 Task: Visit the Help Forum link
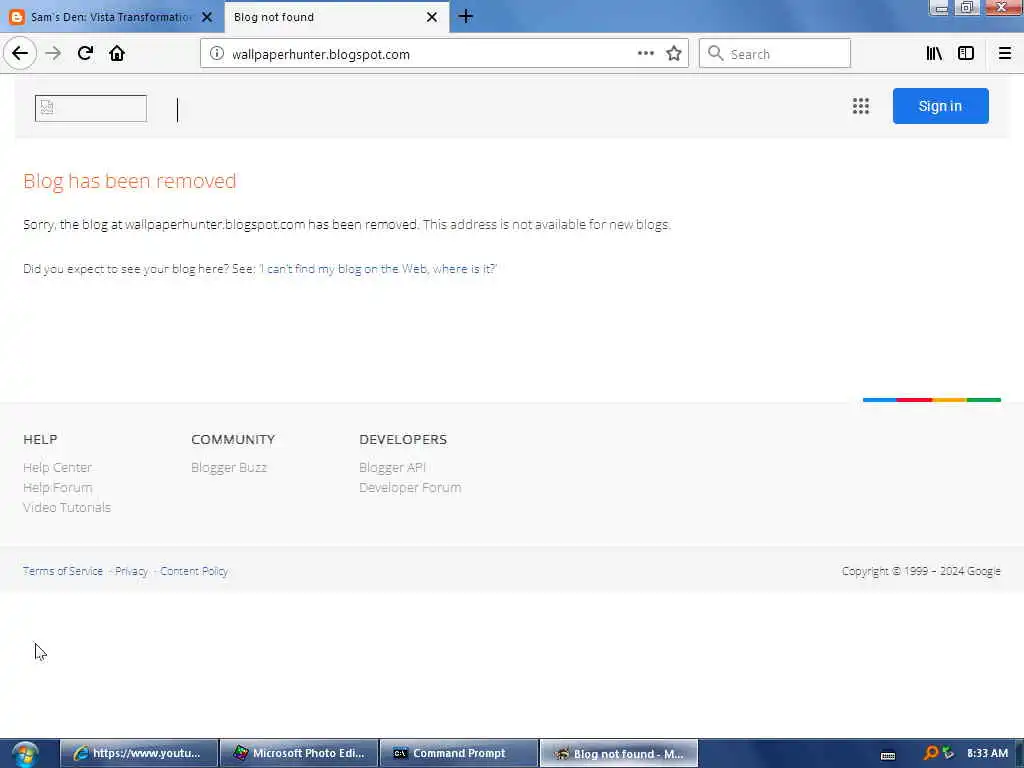[x=57, y=487]
